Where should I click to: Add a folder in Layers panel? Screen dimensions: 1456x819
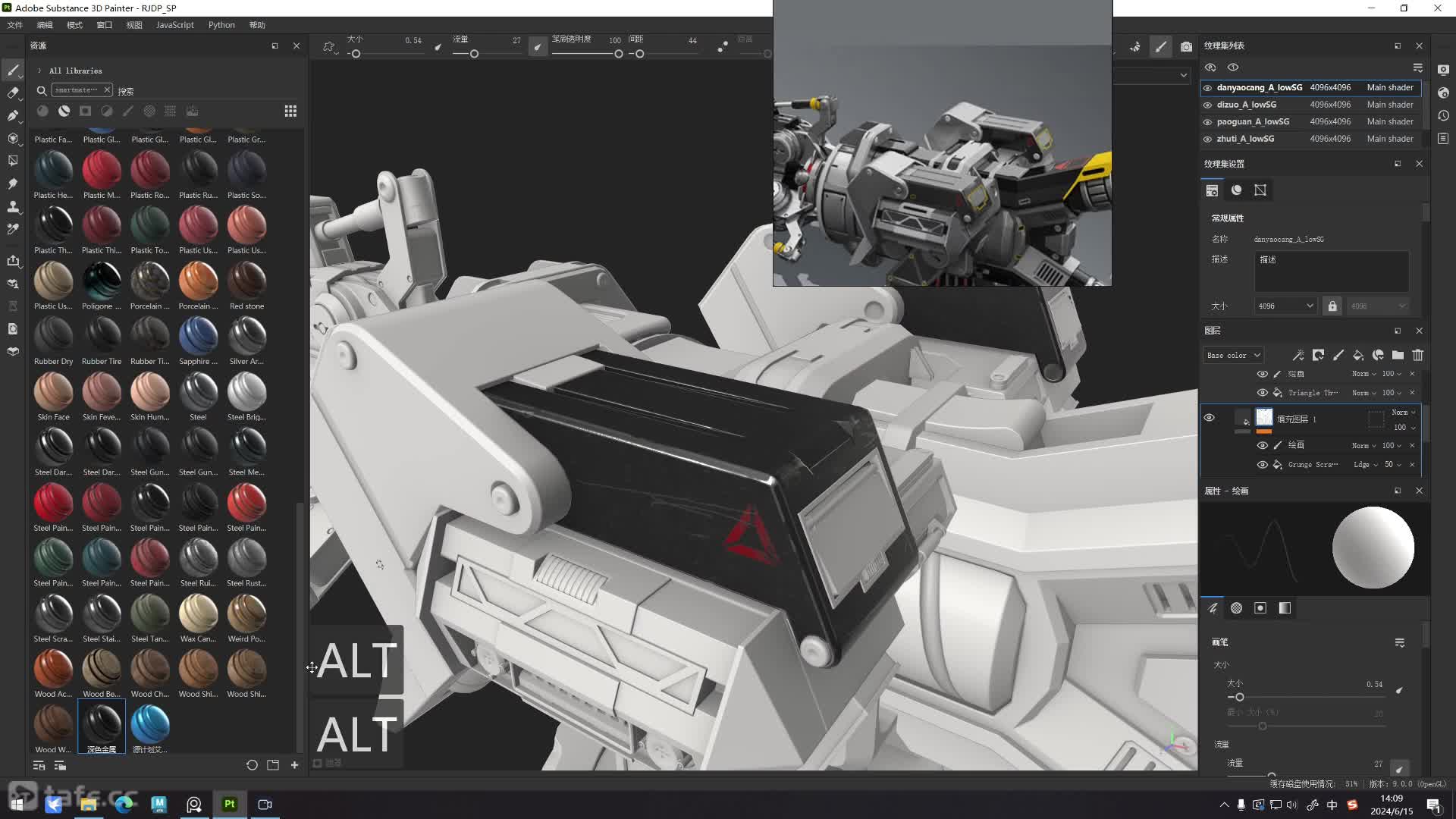(x=1398, y=355)
